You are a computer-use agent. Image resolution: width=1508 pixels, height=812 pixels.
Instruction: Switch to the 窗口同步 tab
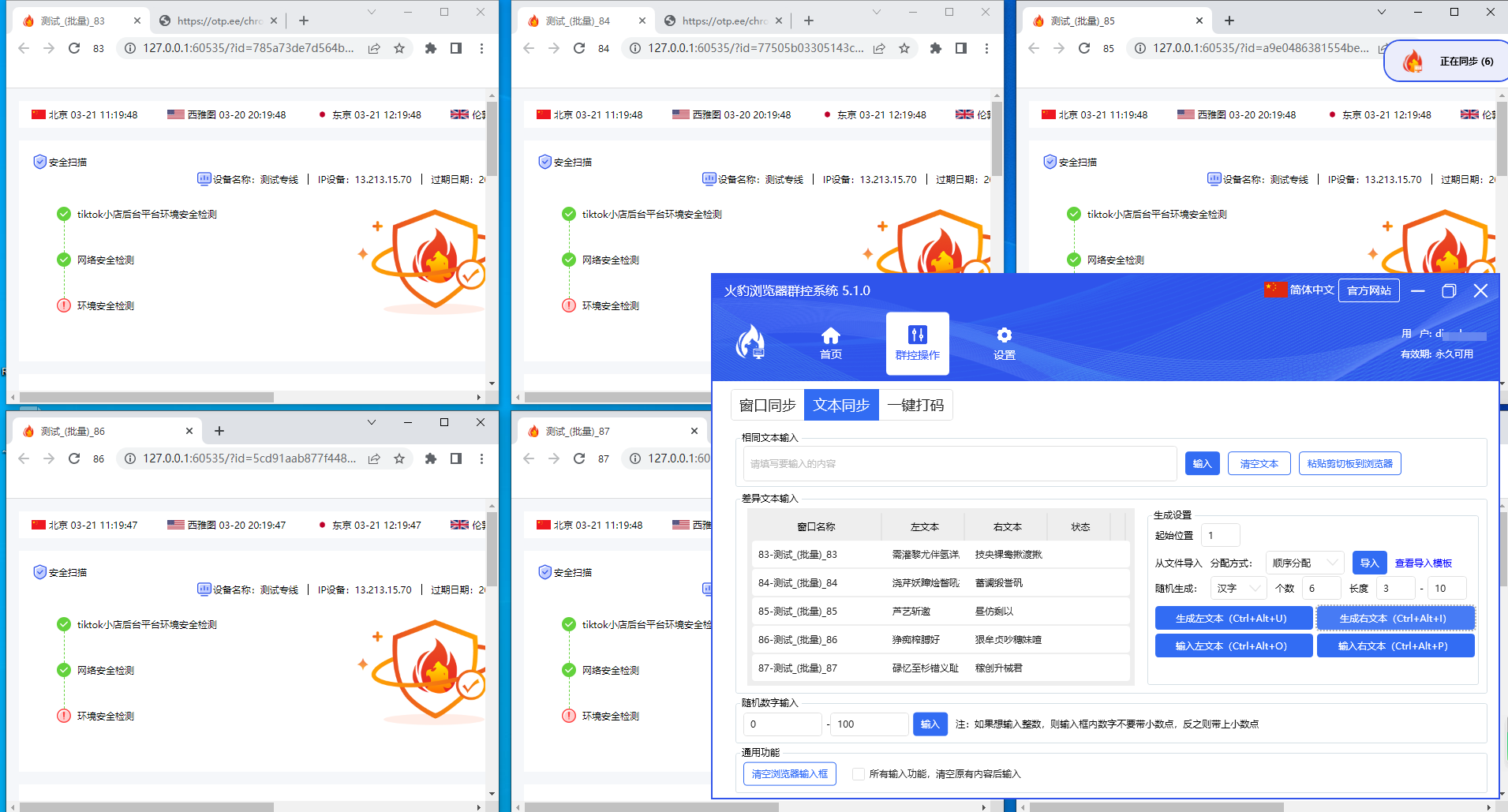[x=765, y=404]
